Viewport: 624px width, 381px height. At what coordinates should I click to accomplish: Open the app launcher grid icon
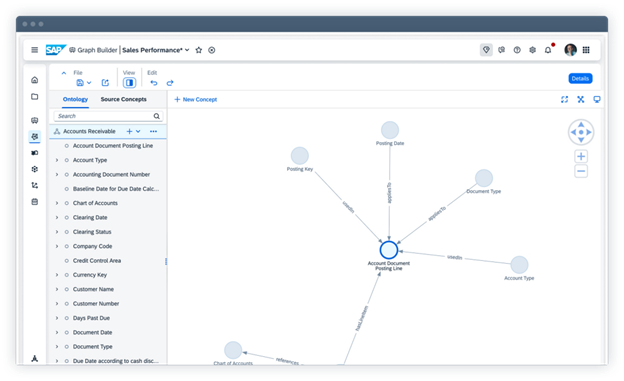coord(586,50)
